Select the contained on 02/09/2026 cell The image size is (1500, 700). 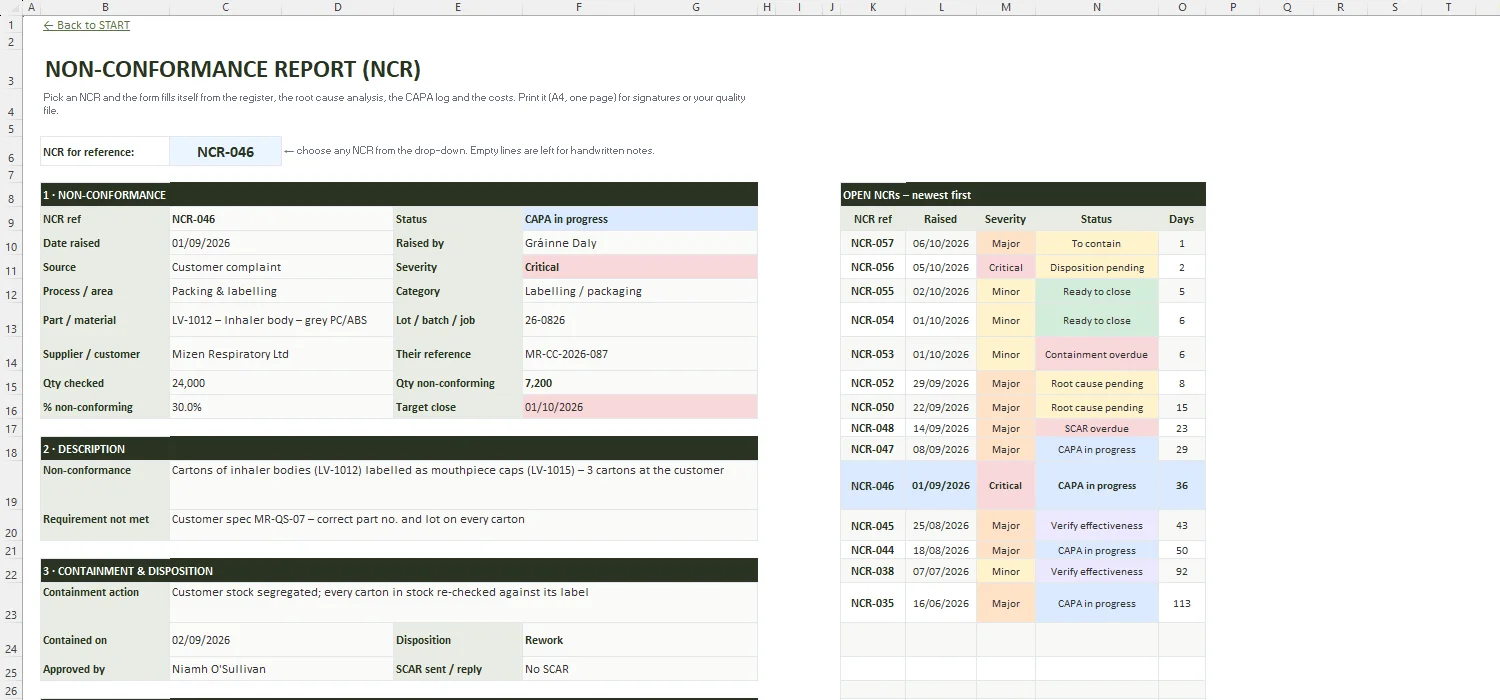point(281,640)
